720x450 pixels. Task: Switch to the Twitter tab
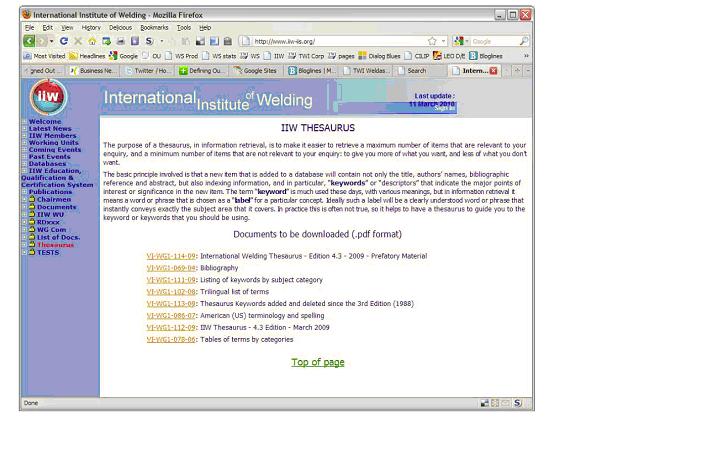pos(148,71)
